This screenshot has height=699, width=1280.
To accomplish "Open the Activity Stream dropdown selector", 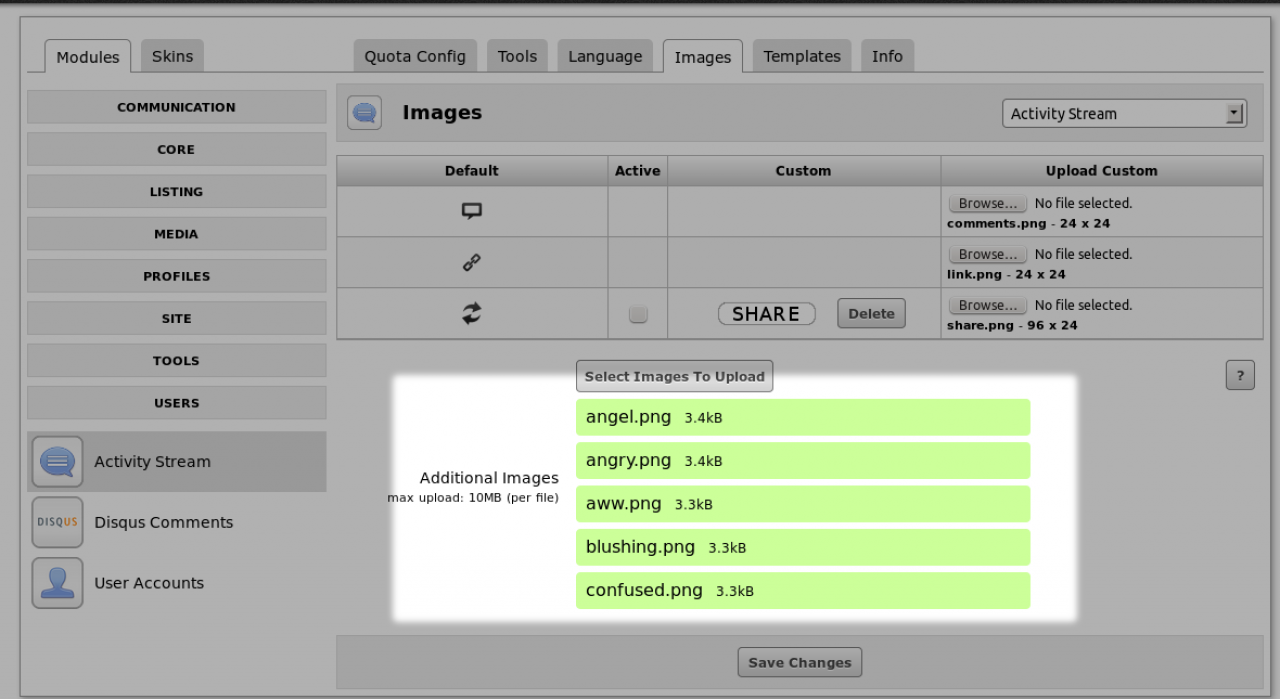I will [x=1124, y=114].
